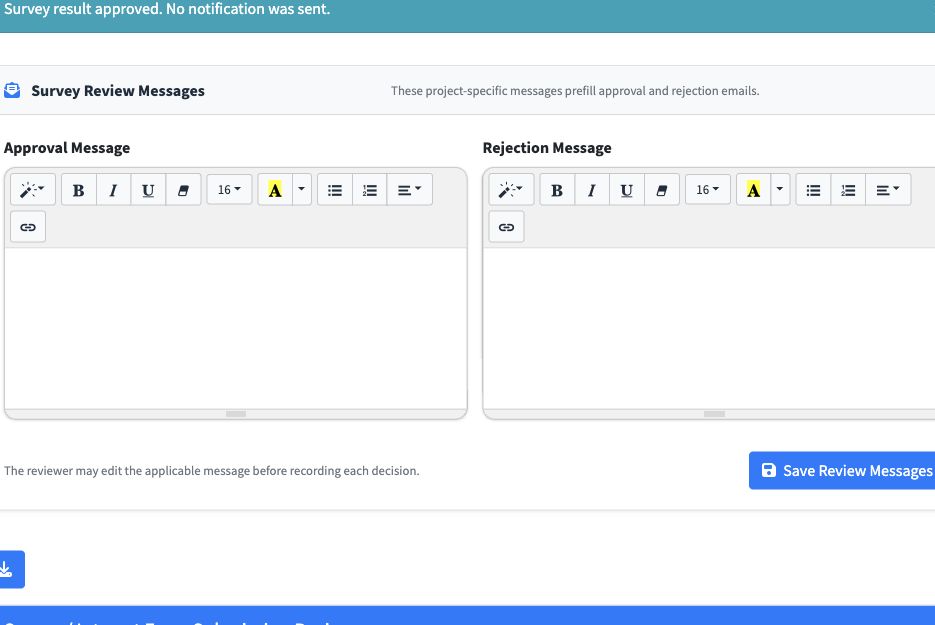Insert bulleted list in Rejection Message
Viewport: 935px width, 625px height.
pos(813,190)
